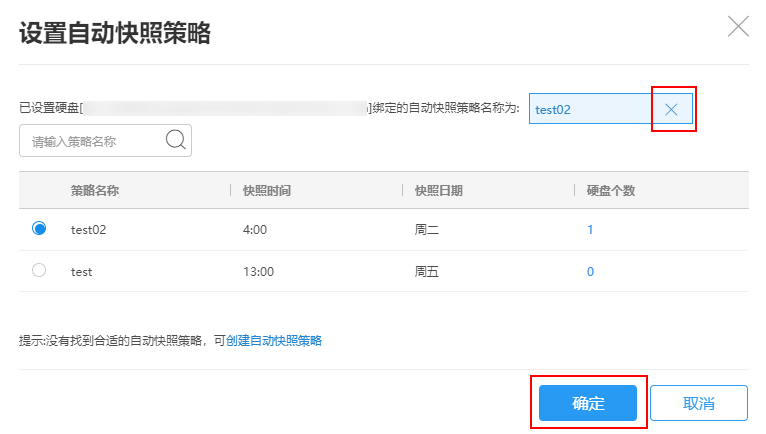Cancel with the 取消 button
Viewport: 766px width, 434px height.
click(x=699, y=403)
